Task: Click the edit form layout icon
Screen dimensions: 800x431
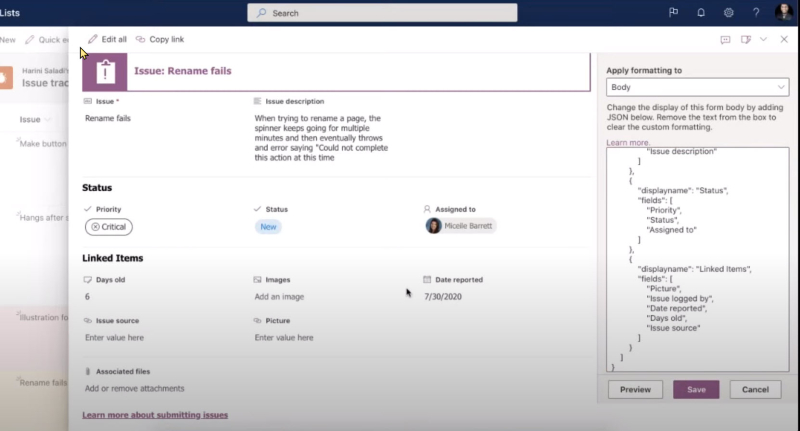Action: coord(746,39)
